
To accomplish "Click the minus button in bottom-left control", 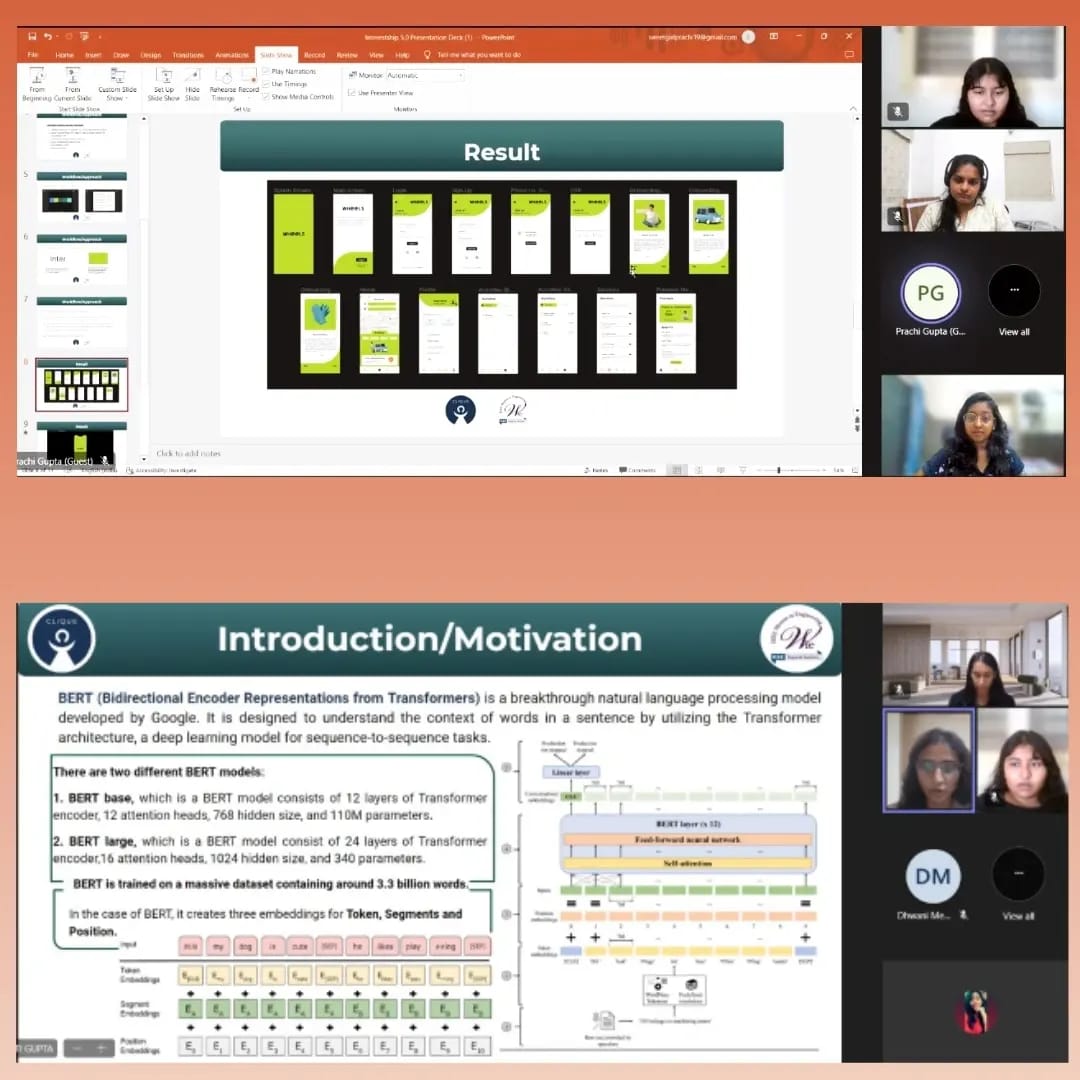I will tap(77, 1048).
